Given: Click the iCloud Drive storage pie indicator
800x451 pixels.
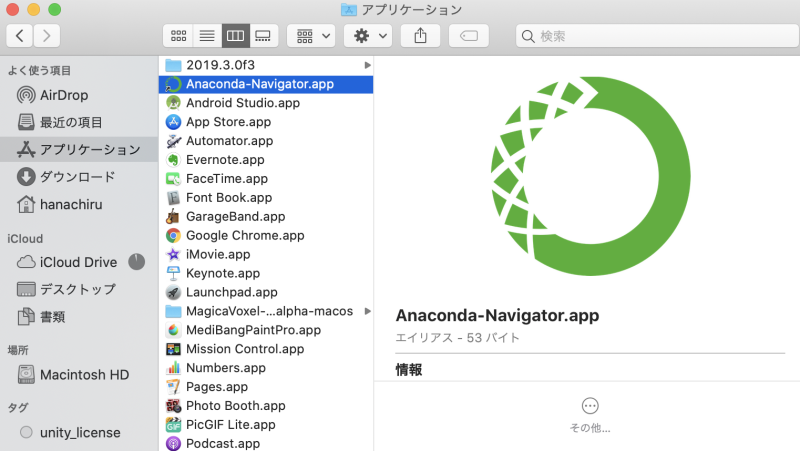Looking at the screenshot, I should coord(136,262).
